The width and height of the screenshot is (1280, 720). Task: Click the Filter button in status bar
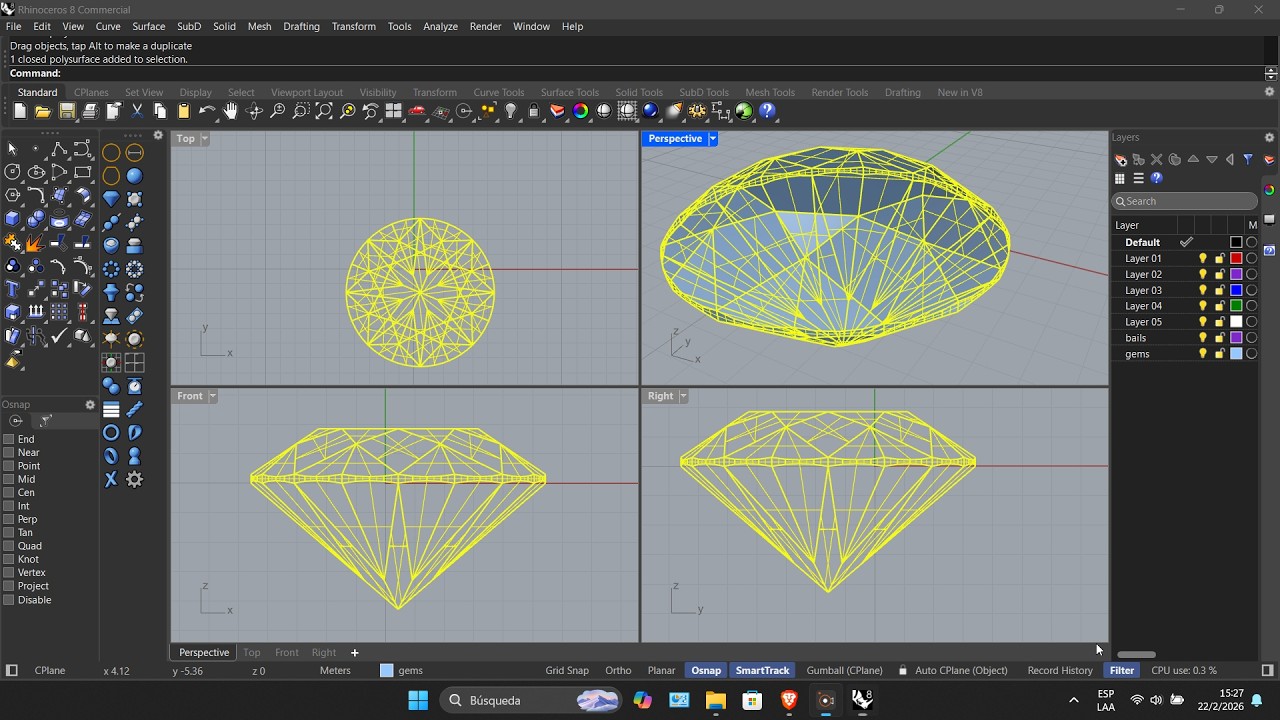1122,671
